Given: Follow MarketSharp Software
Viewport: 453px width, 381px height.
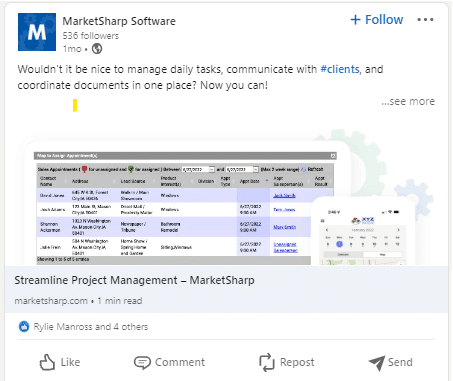Looking at the screenshot, I should point(377,20).
